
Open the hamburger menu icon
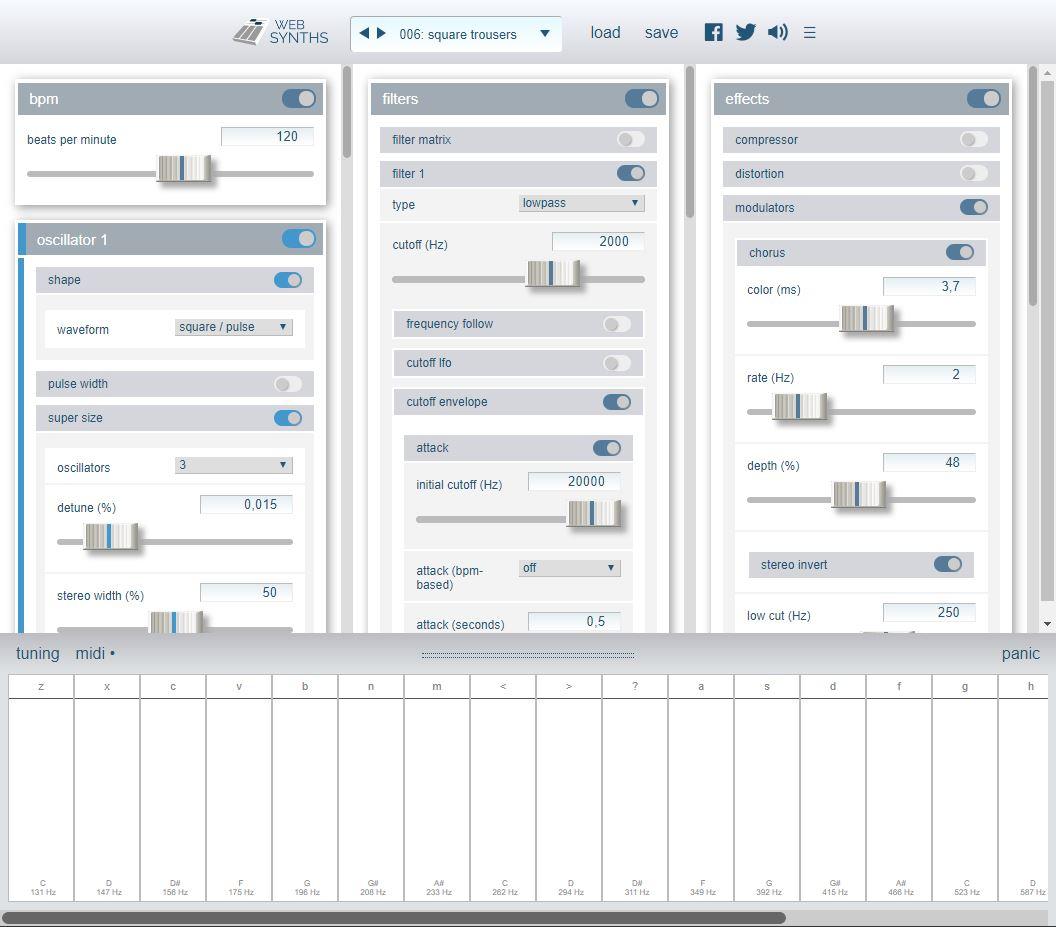tap(810, 32)
